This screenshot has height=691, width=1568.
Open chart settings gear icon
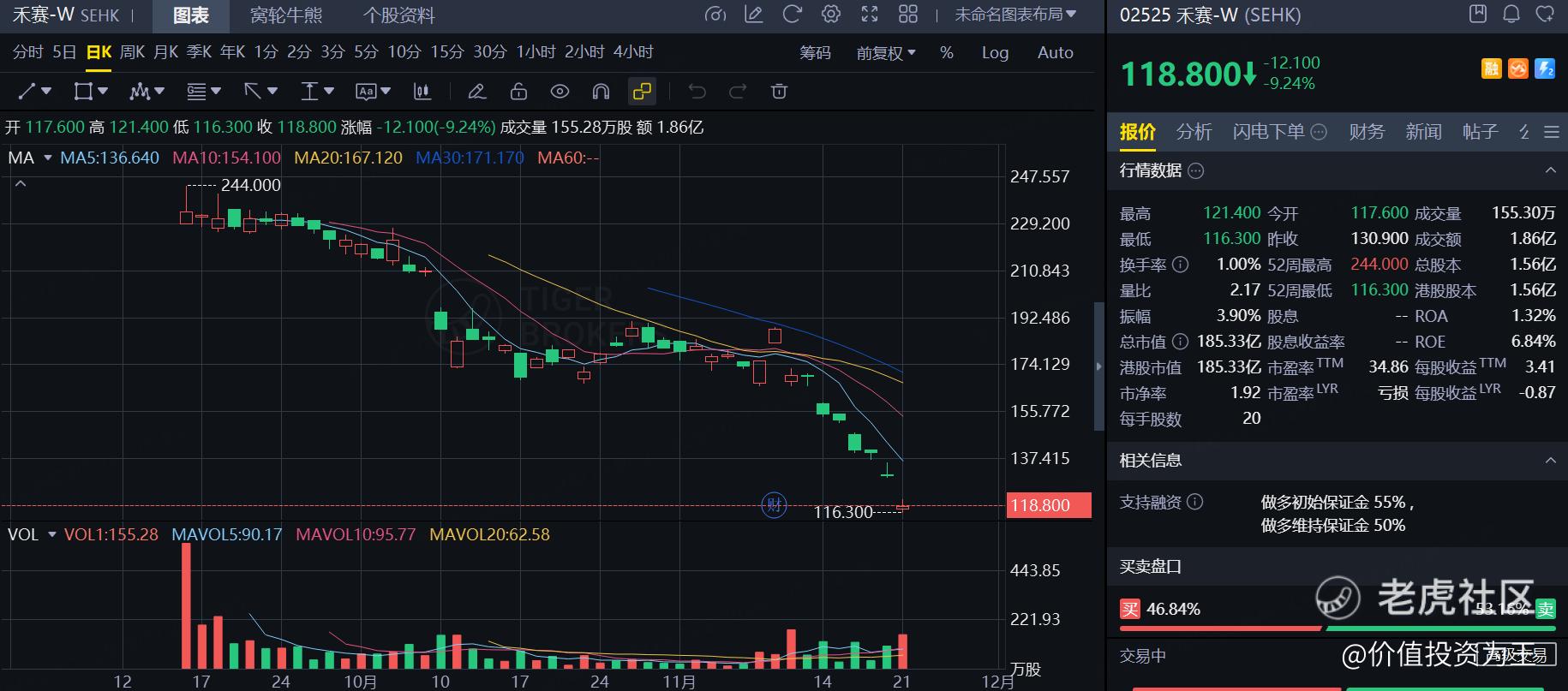click(x=830, y=15)
